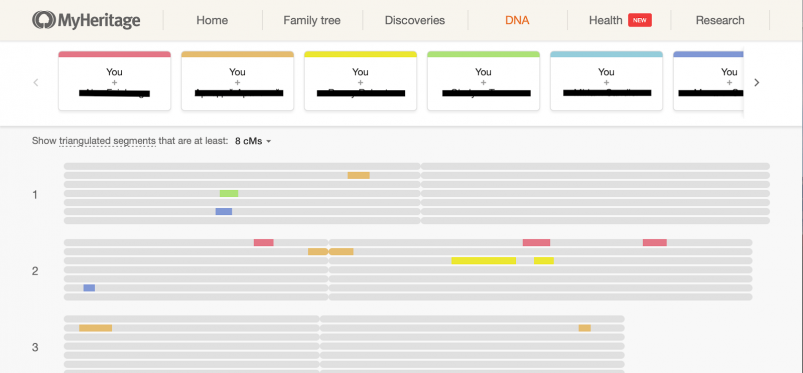803x373 pixels.
Task: Select the DNA navigation item
Action: [517, 20]
